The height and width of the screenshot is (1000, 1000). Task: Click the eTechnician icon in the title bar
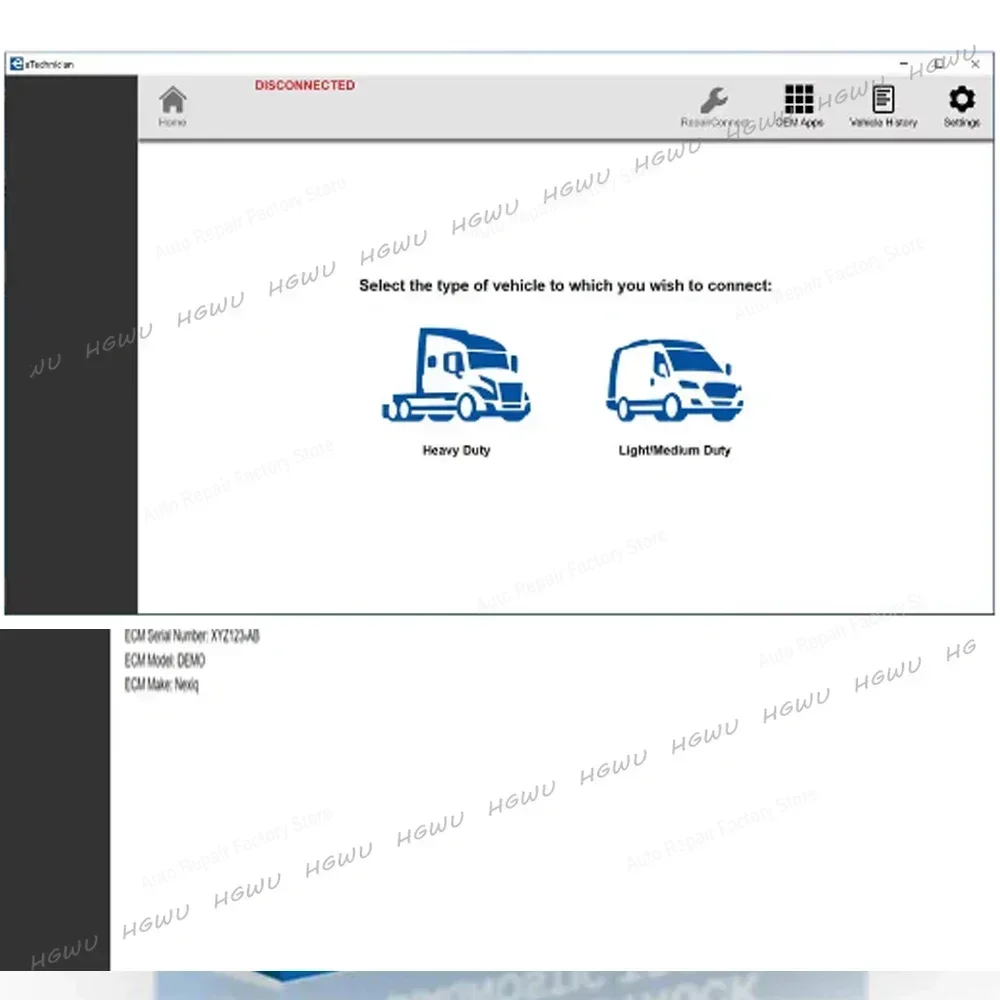[16, 64]
